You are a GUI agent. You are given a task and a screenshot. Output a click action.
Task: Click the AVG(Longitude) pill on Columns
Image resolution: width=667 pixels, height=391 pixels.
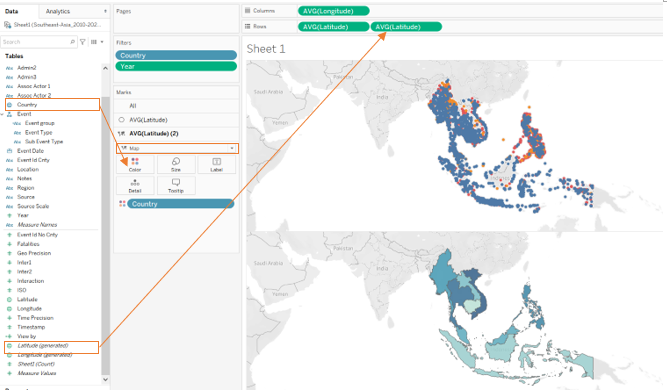click(334, 11)
